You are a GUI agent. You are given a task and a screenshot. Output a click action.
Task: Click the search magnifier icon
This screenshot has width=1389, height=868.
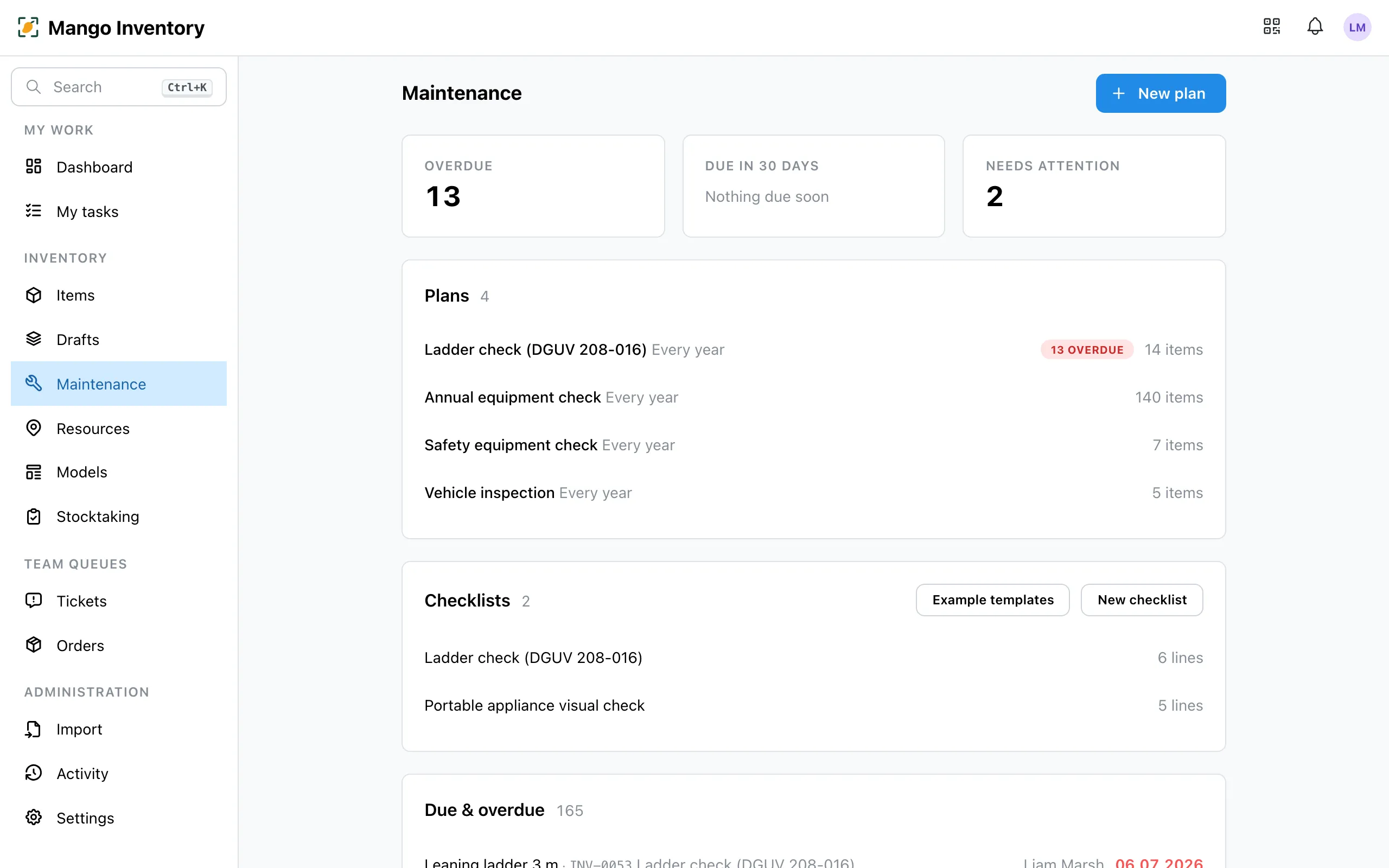pos(34,87)
